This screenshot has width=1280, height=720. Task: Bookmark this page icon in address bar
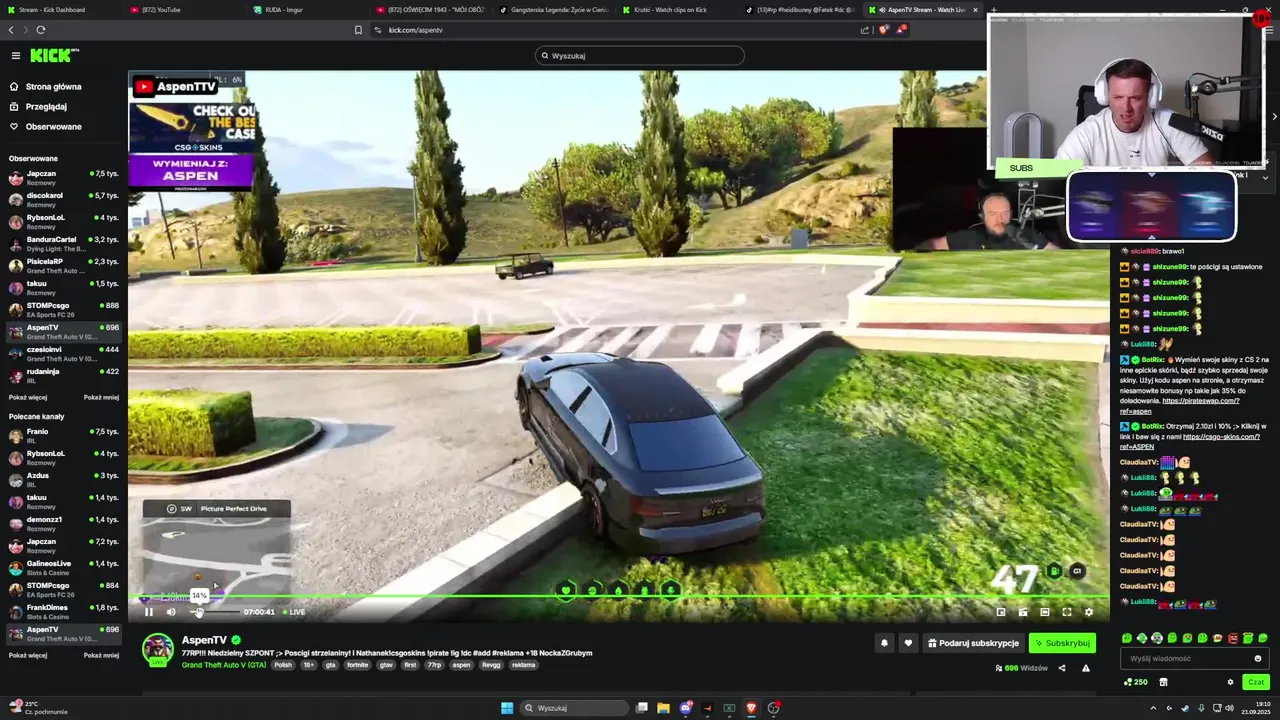pyautogui.click(x=358, y=30)
